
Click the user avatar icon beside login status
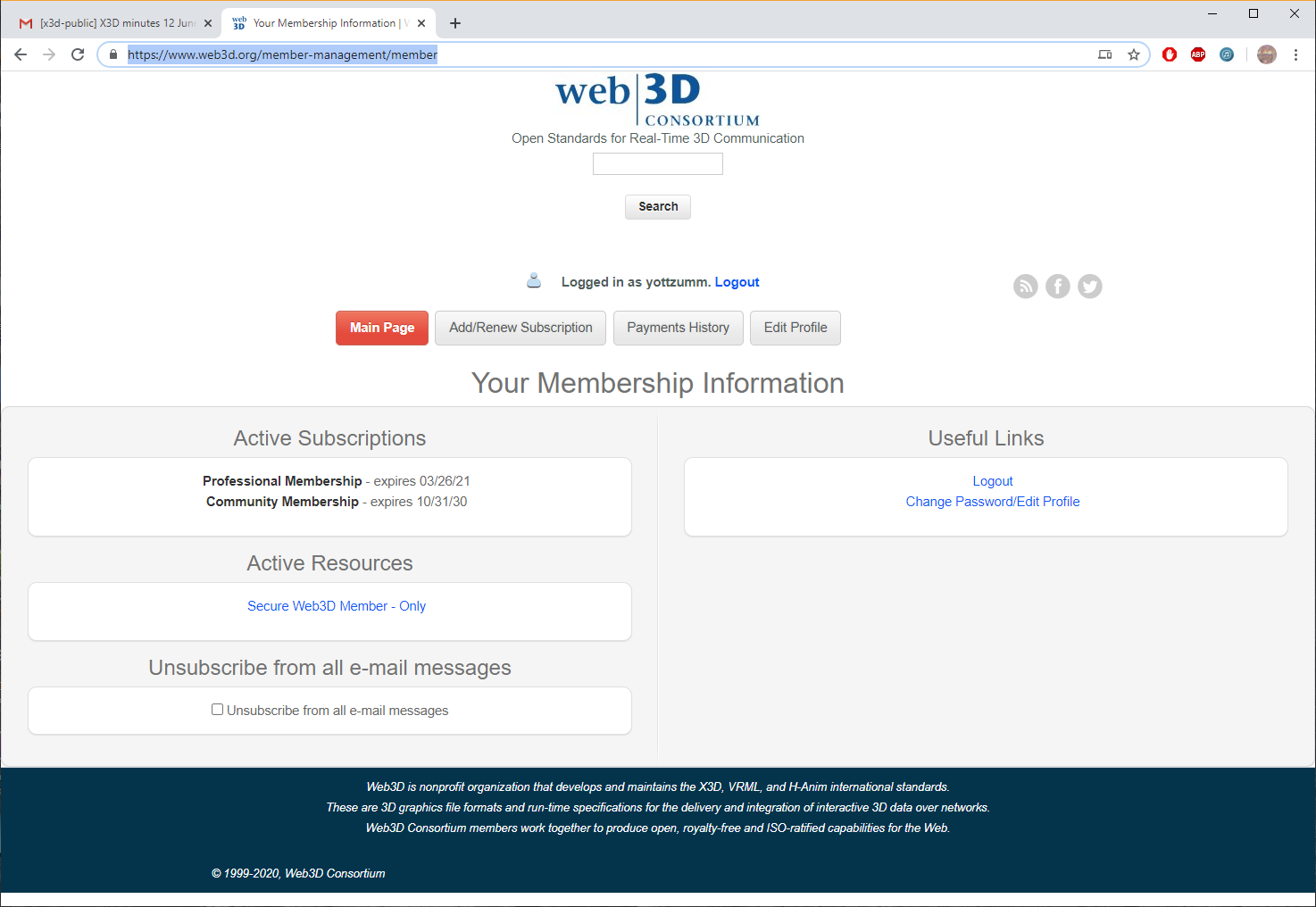[x=534, y=281]
